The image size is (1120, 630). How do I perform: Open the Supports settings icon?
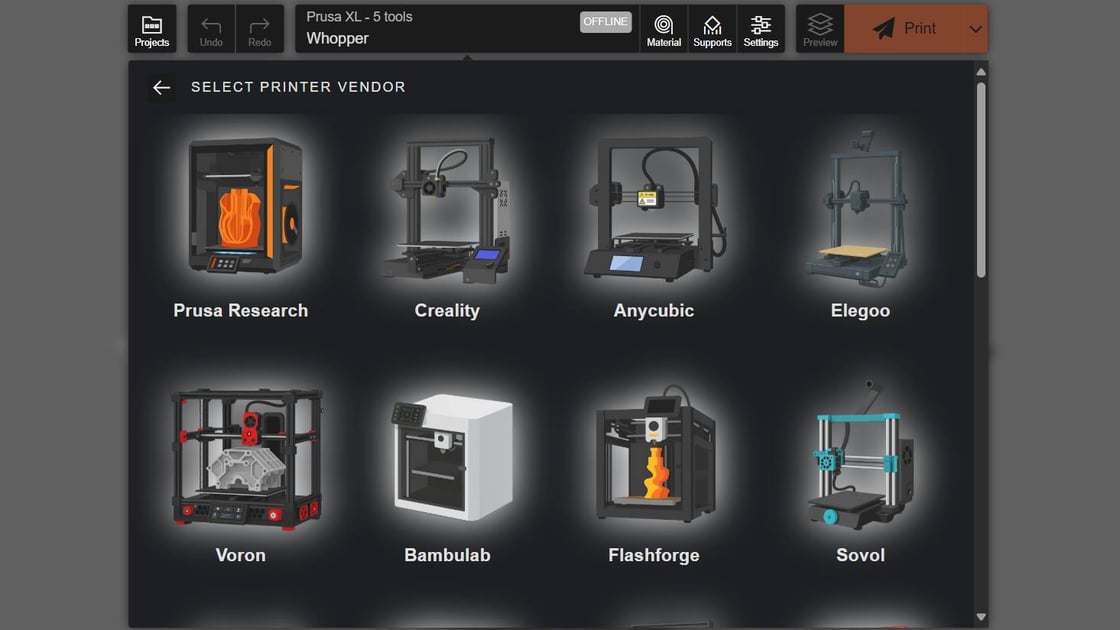click(712, 28)
